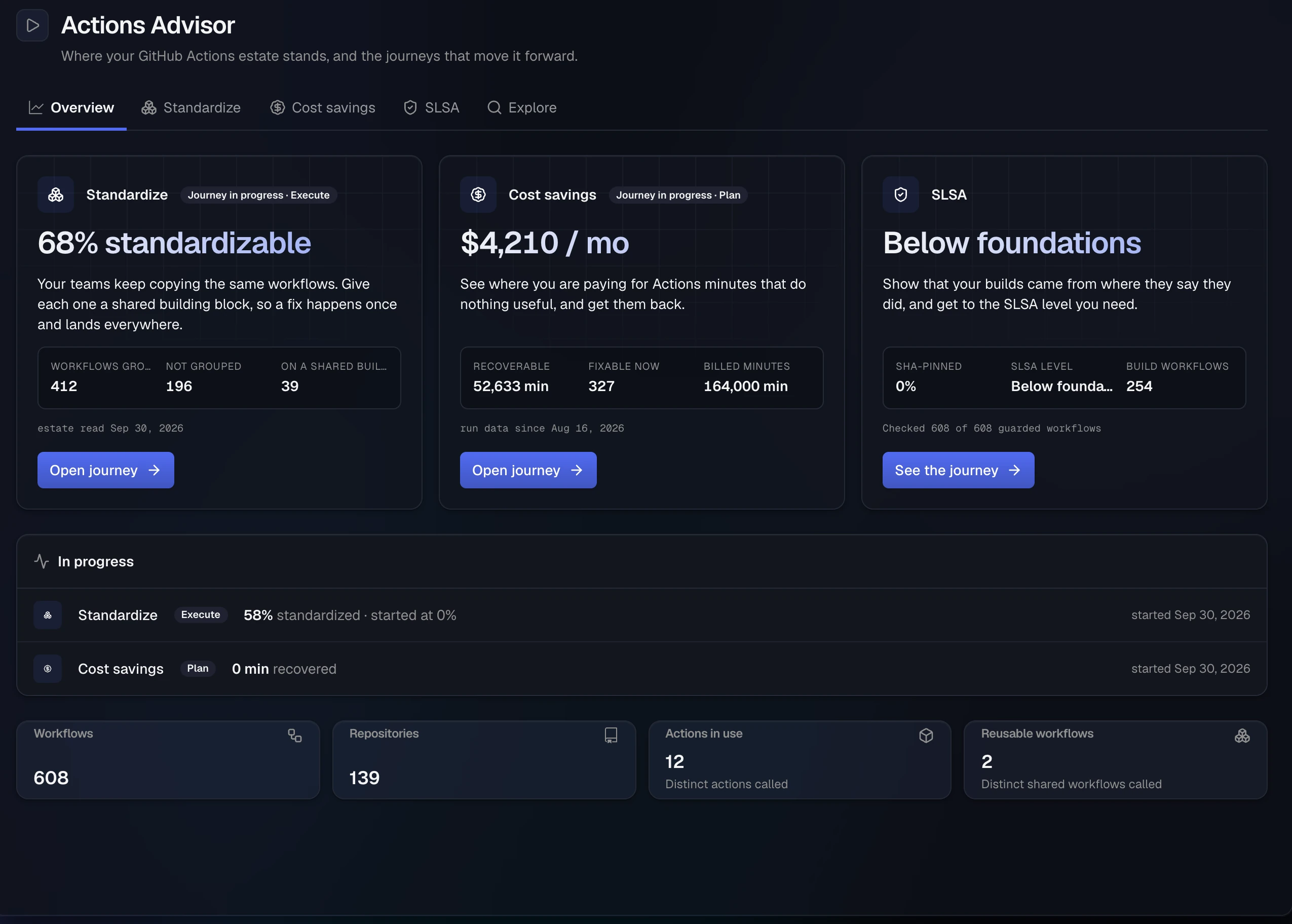
Task: Click See the journey button
Action: [x=958, y=470]
